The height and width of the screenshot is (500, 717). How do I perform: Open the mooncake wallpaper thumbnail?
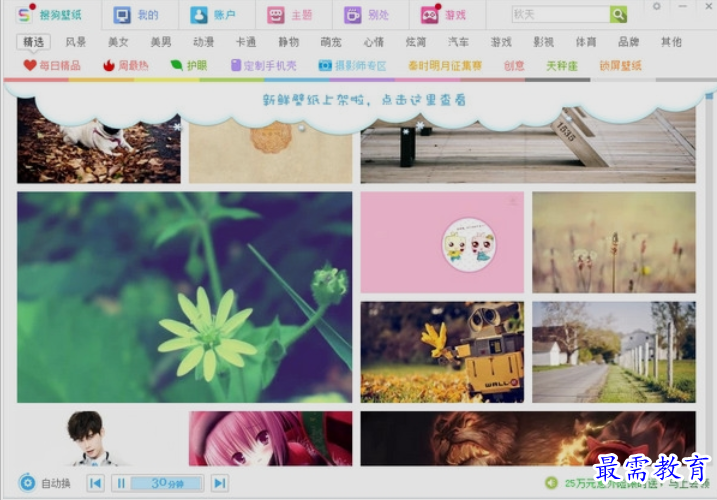click(x=271, y=149)
